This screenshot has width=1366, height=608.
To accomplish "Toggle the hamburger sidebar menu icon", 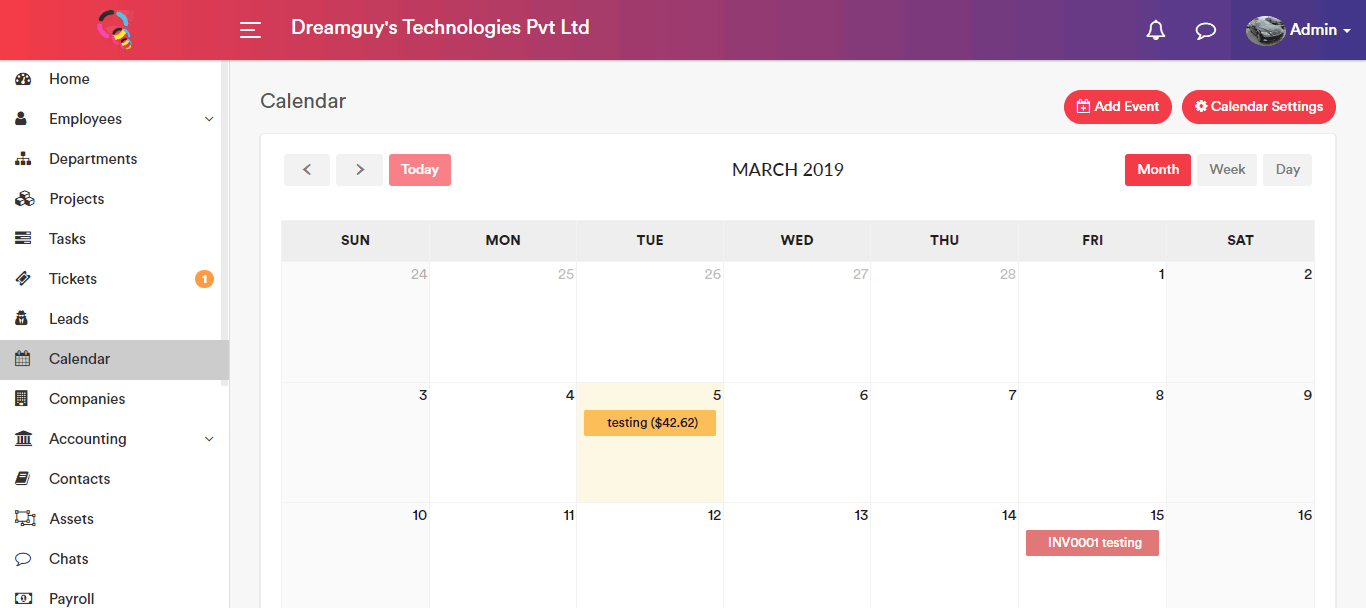I will click(x=250, y=30).
